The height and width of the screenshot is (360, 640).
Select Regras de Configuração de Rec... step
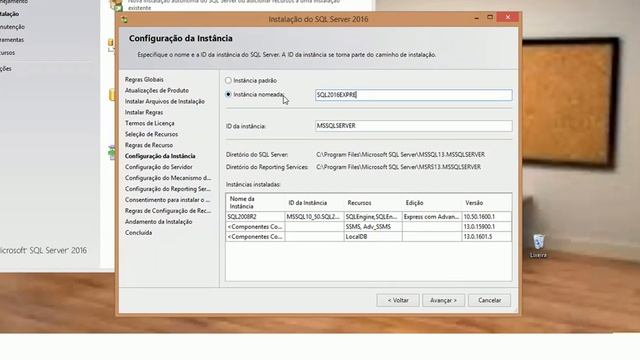click(x=168, y=211)
